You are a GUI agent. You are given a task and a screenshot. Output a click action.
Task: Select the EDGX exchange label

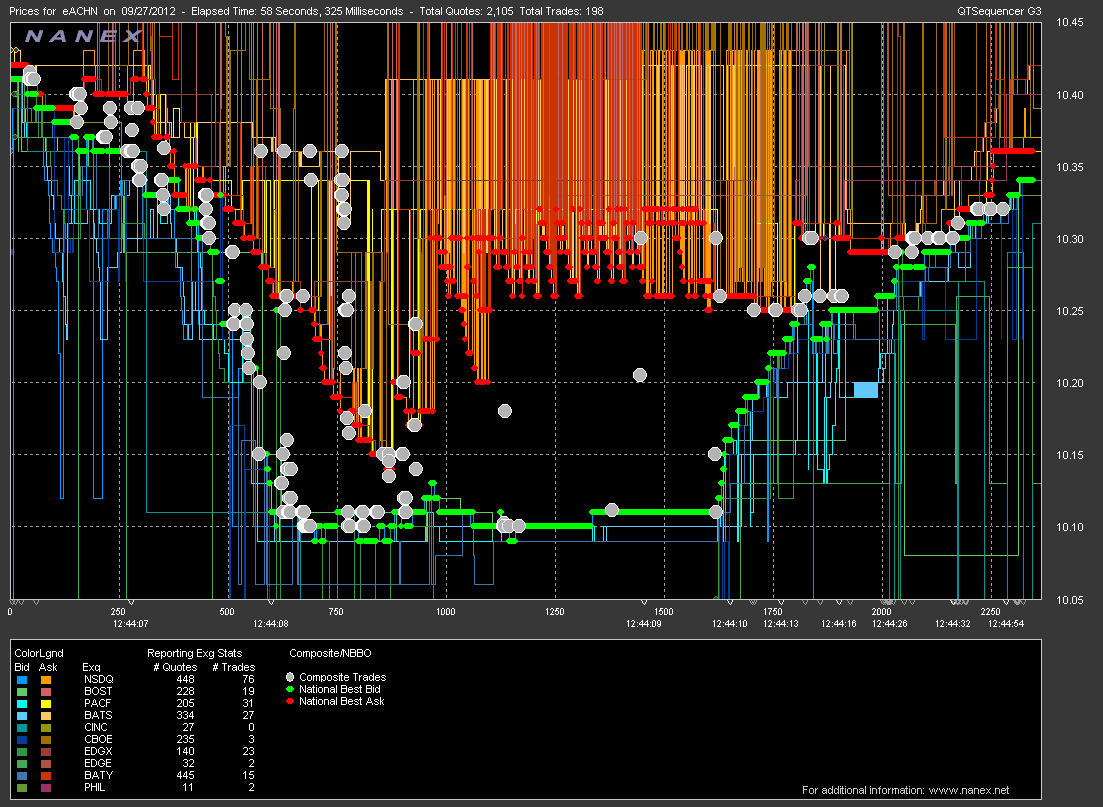96,751
